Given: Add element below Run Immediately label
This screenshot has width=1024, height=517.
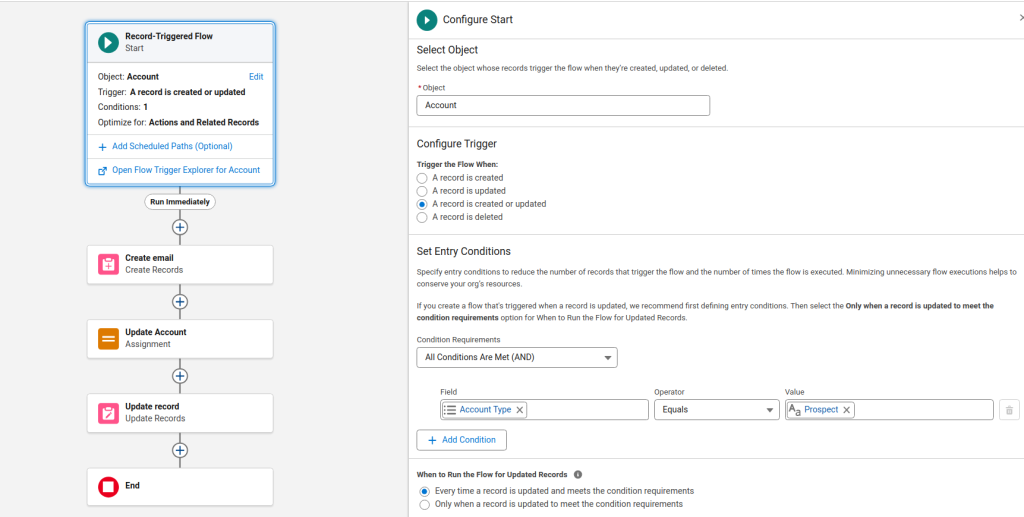Looking at the screenshot, I should 180,227.
